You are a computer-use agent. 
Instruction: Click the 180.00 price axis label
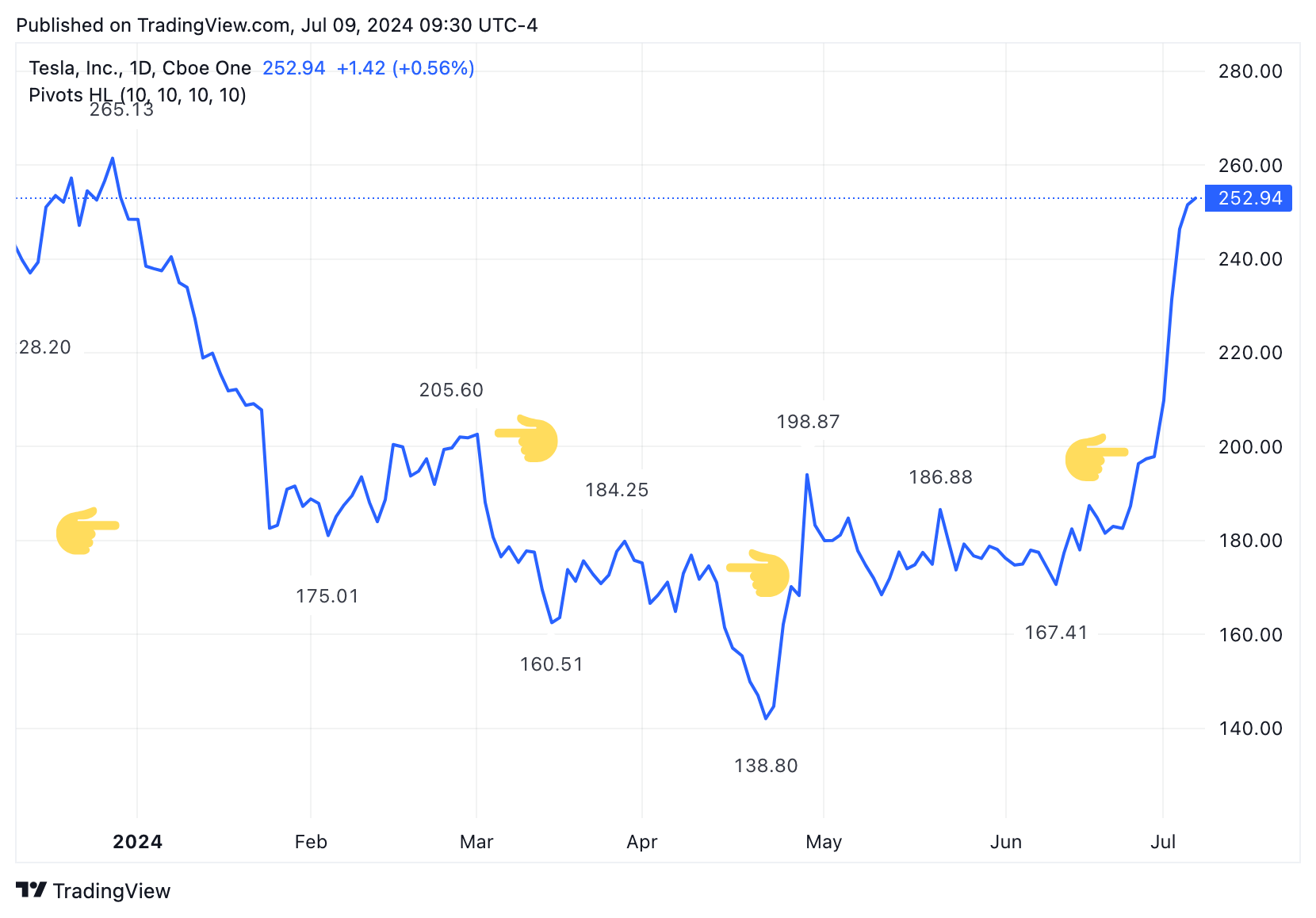[x=1250, y=541]
